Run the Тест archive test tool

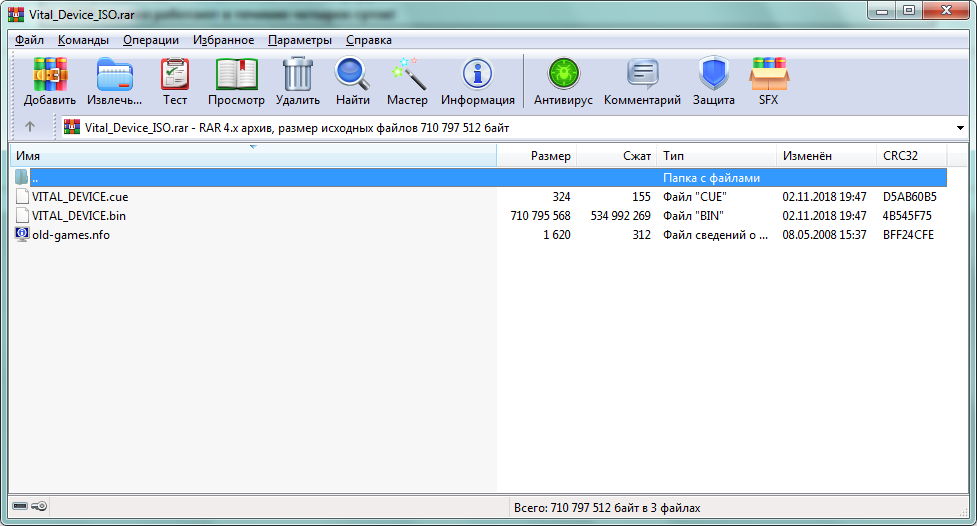tap(175, 74)
